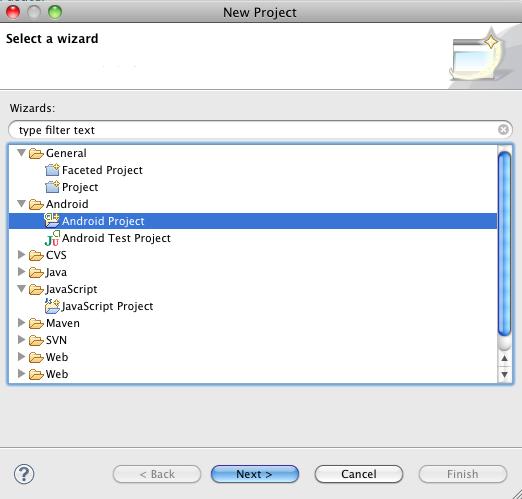Expand the SVN category
This screenshot has height=499, width=522.
[21, 340]
